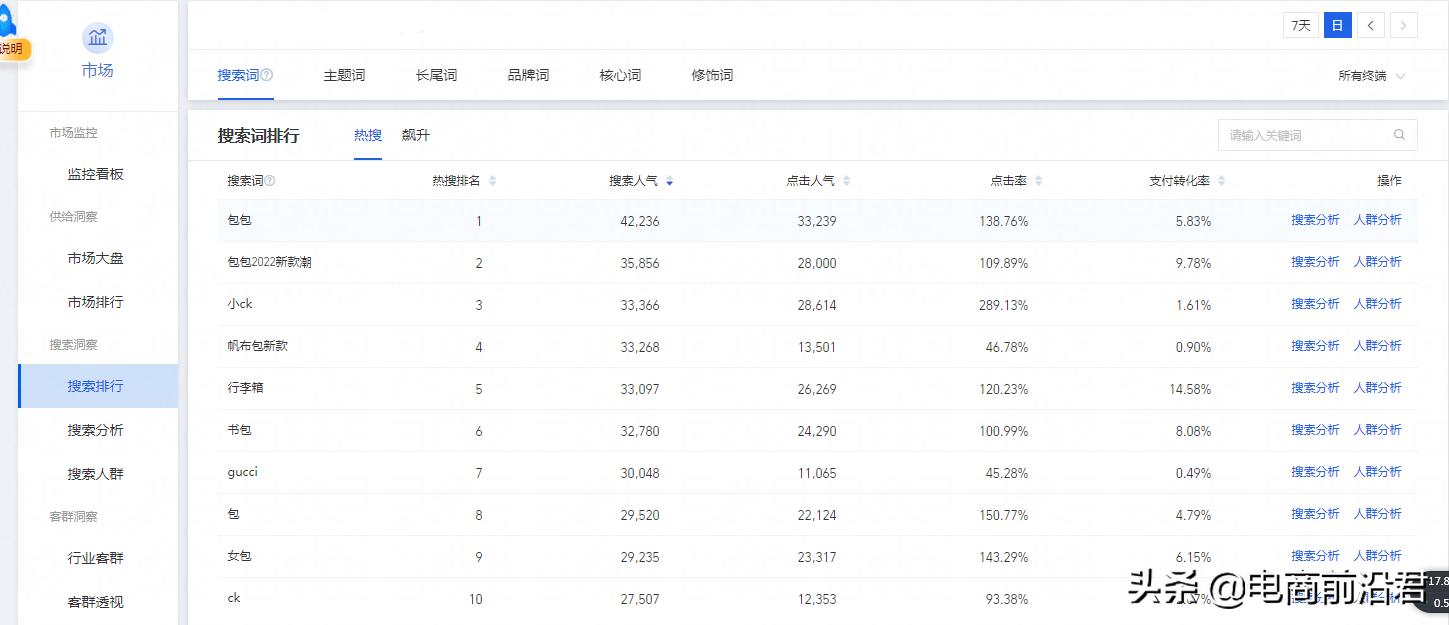Open the 品牌词 tab

click(528, 75)
